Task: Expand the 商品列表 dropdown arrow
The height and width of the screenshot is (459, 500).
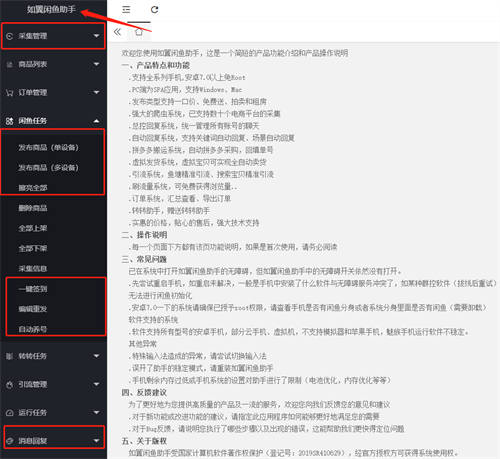Action: pos(96,64)
